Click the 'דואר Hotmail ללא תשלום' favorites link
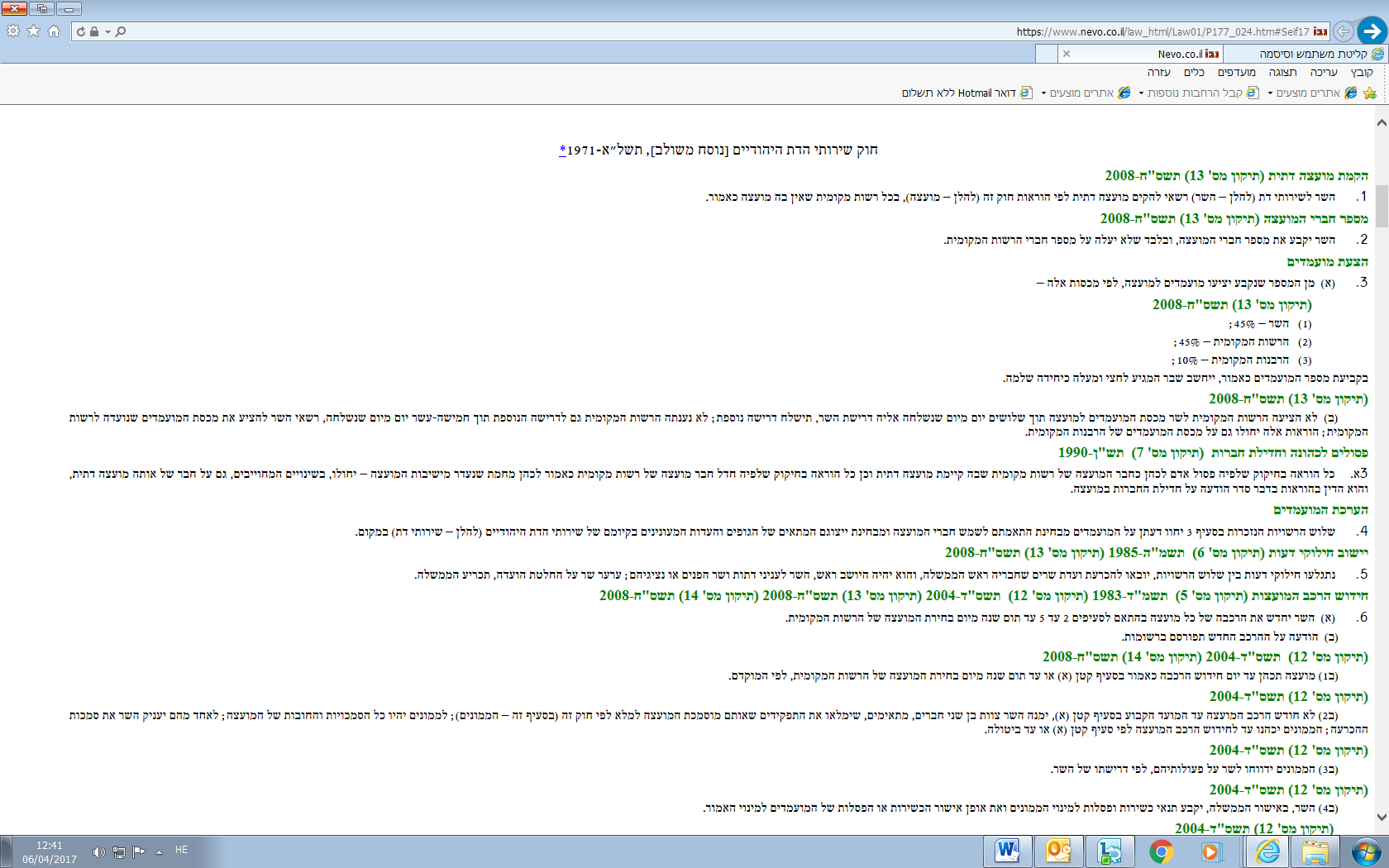 coord(958,93)
